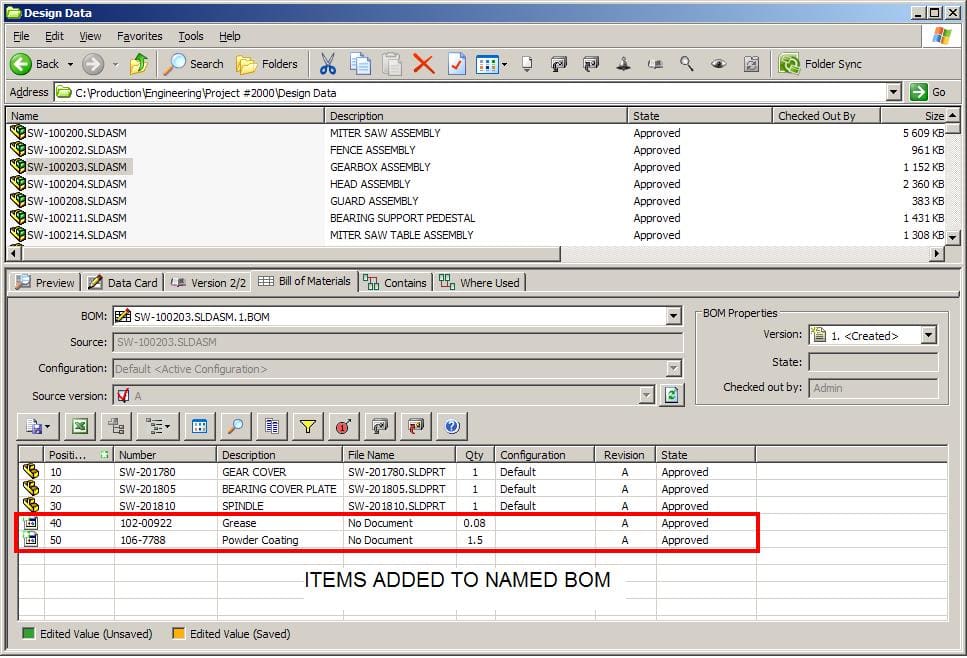Screen dimensions: 967x658
Task: Switch to the Data Card tab
Action: pyautogui.click(x=122, y=283)
